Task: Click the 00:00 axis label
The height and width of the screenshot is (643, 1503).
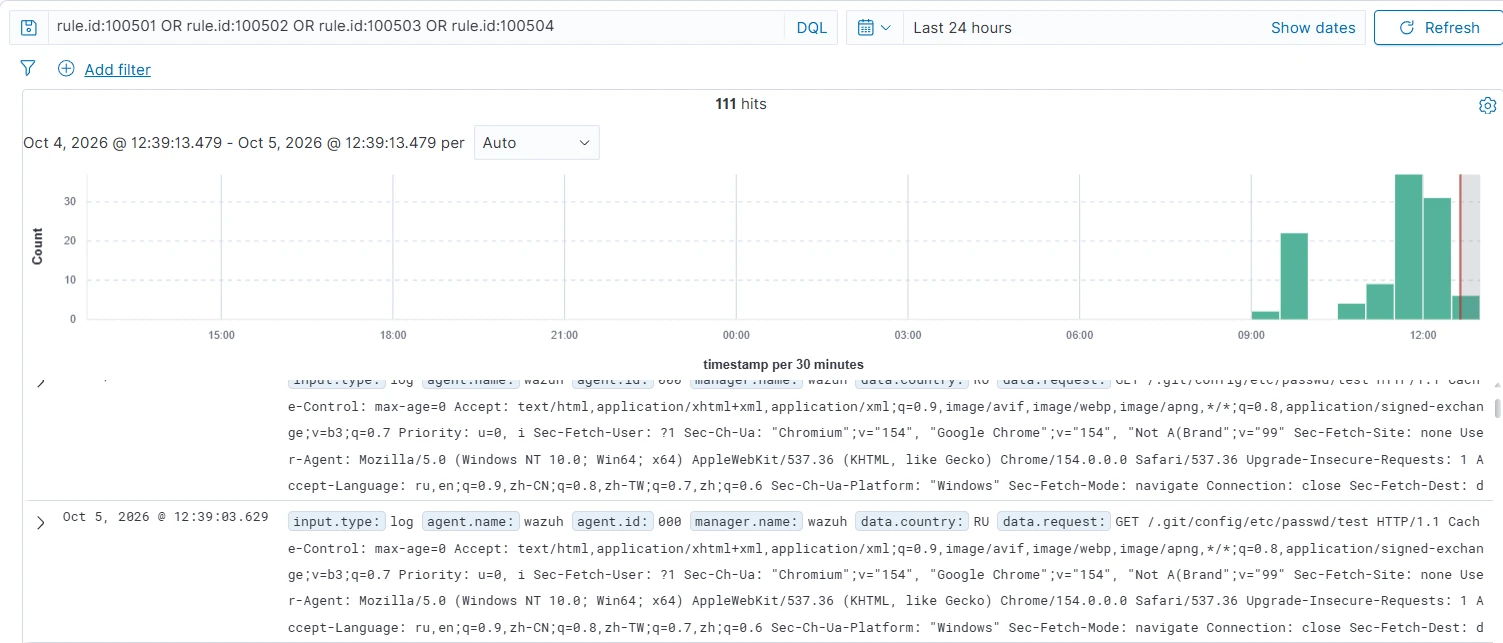Action: point(736,335)
